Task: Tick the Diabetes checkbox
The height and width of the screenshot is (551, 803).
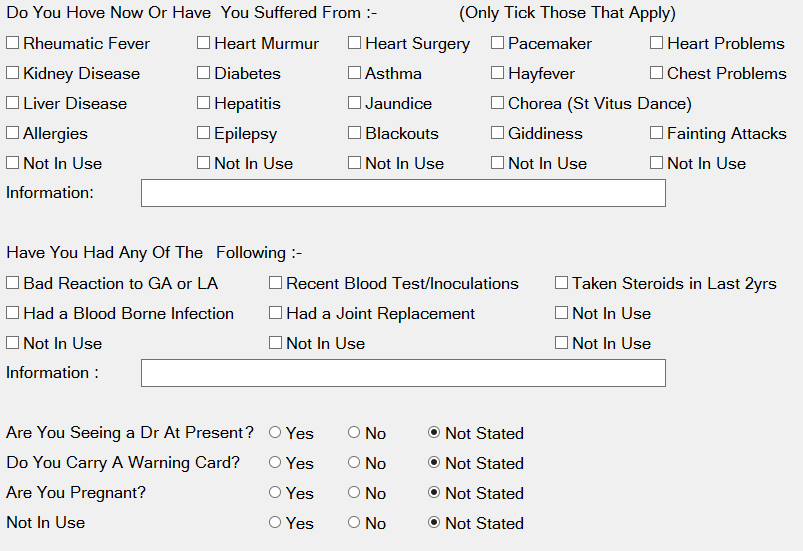Action: click(x=204, y=73)
